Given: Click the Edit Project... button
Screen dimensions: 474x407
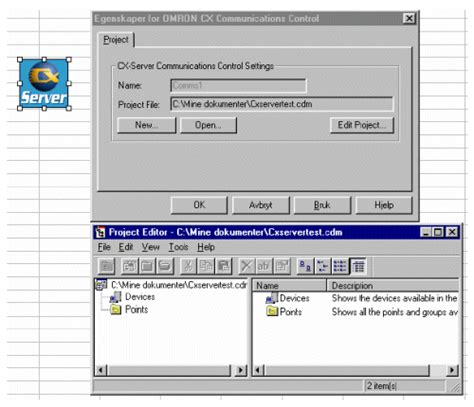Looking at the screenshot, I should pos(362,125).
